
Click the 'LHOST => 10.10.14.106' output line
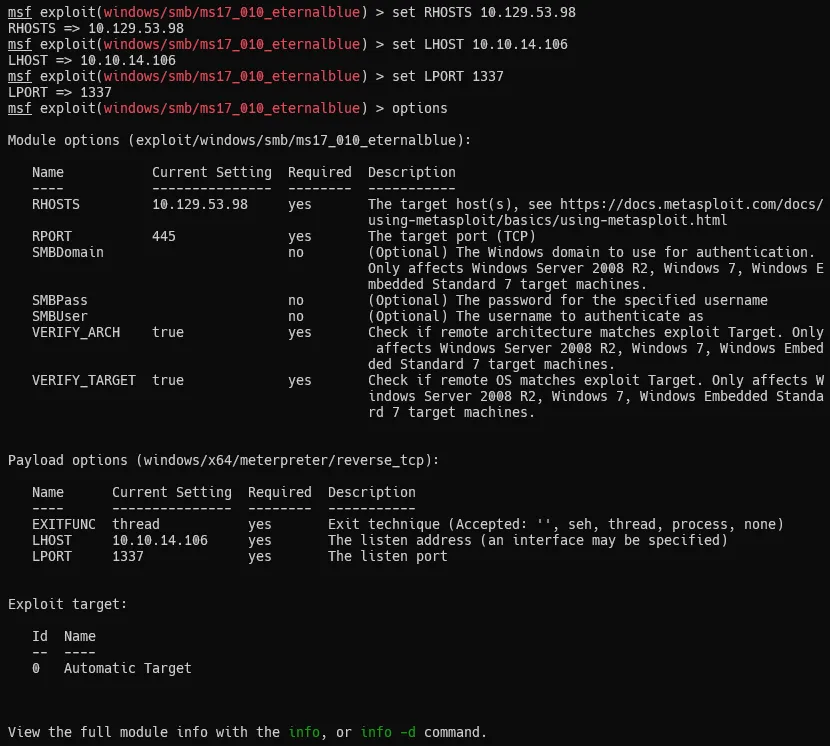pos(92,60)
